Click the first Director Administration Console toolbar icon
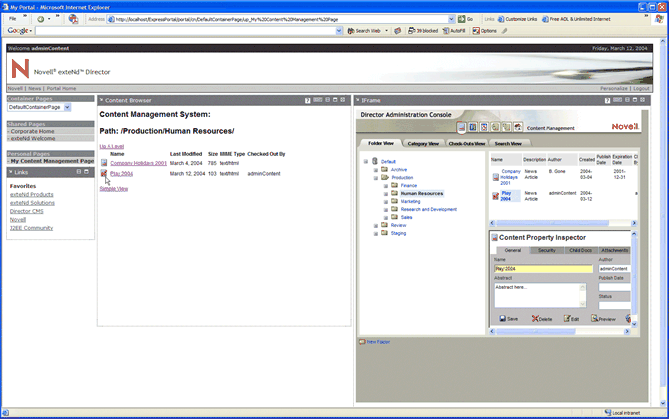Screen dimensions: 669x419 (x=461, y=127)
